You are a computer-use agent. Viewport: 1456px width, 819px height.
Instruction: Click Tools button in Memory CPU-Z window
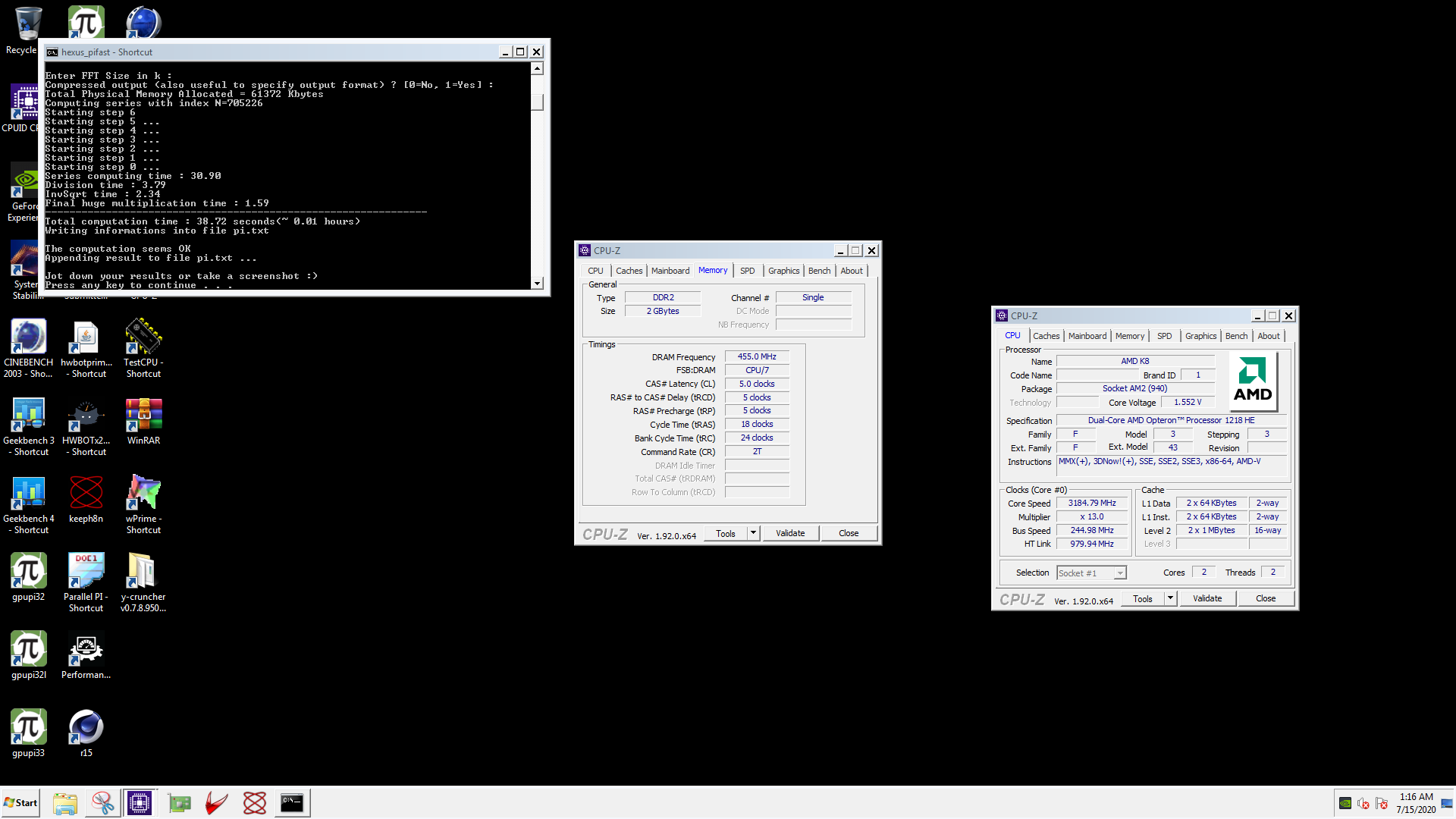(726, 534)
